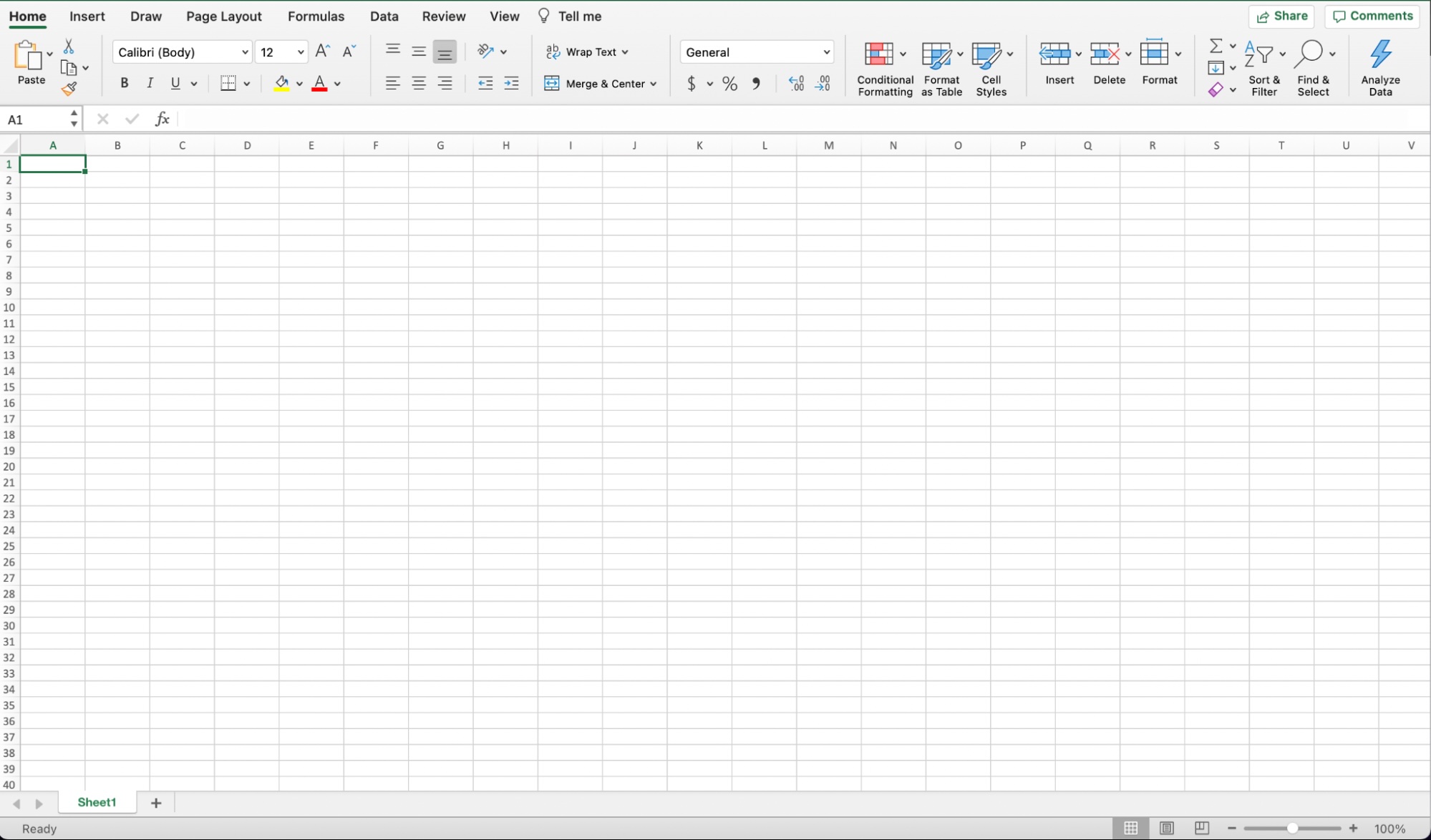Viewport: 1431px width, 840px height.
Task: Click the Paste clipboard icon
Action: tap(28, 56)
